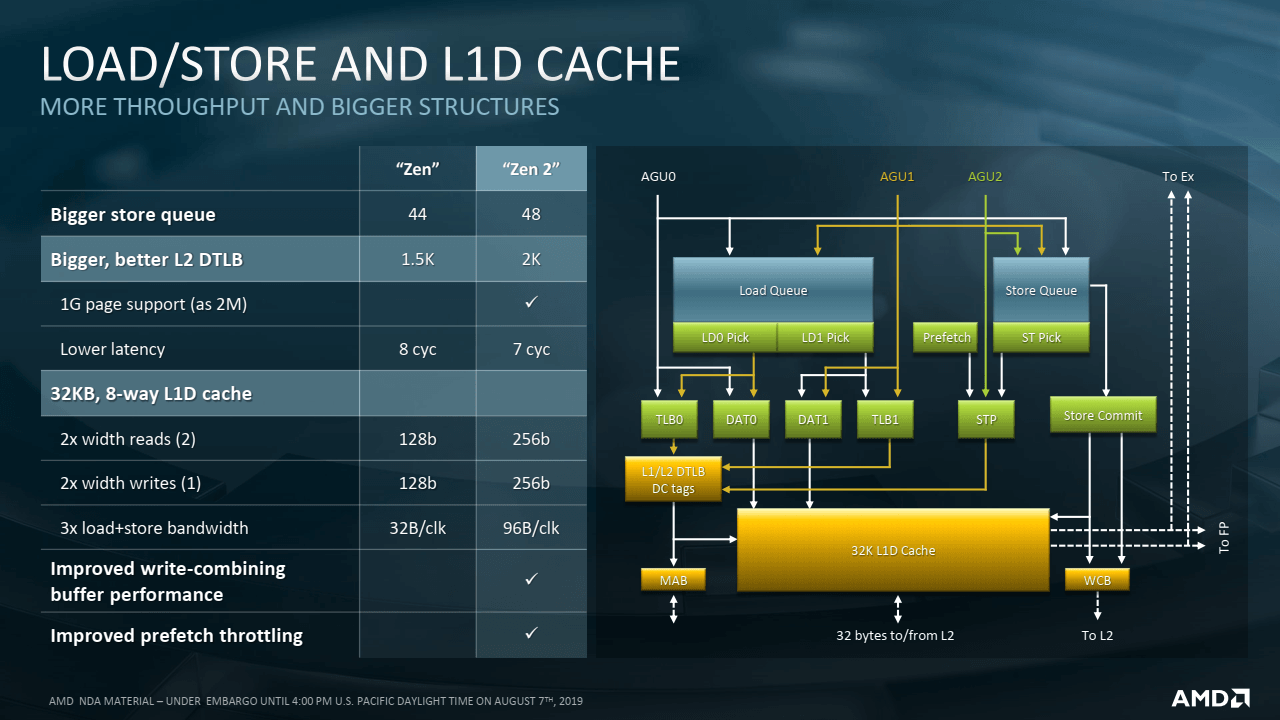1280x720 pixels.
Task: Click the Zen store queue value 44
Action: pyautogui.click(x=417, y=214)
